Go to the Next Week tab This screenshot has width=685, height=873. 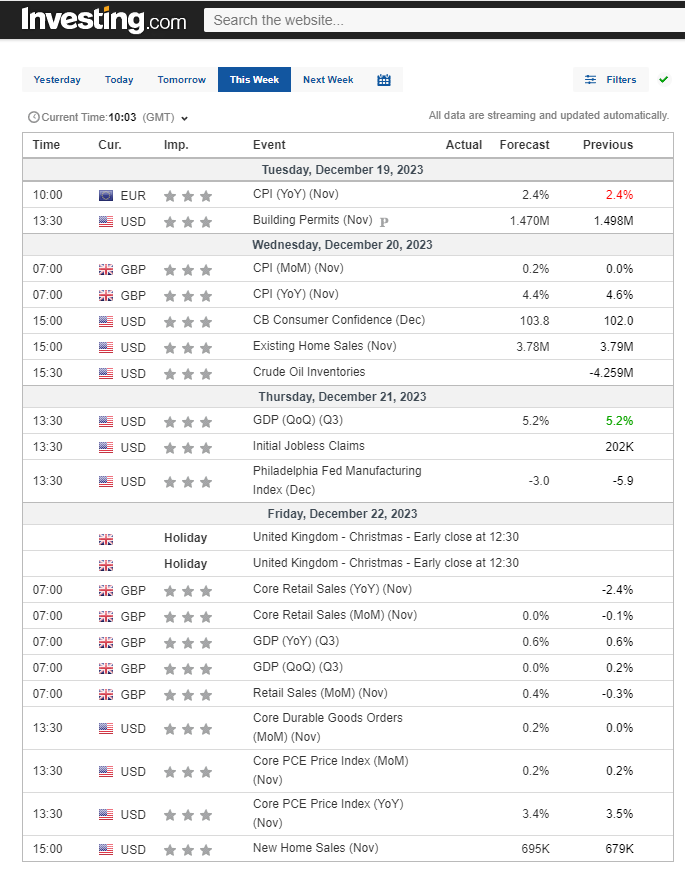tap(328, 80)
